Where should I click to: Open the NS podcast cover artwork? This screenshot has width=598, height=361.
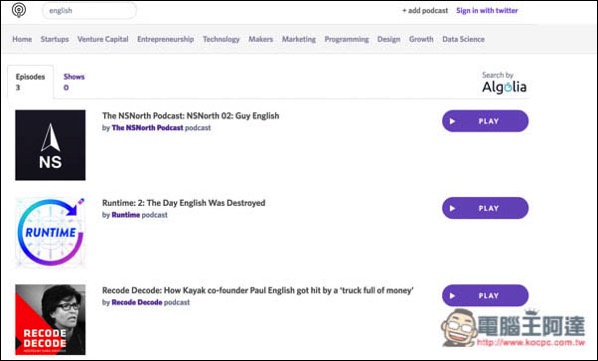(x=50, y=145)
